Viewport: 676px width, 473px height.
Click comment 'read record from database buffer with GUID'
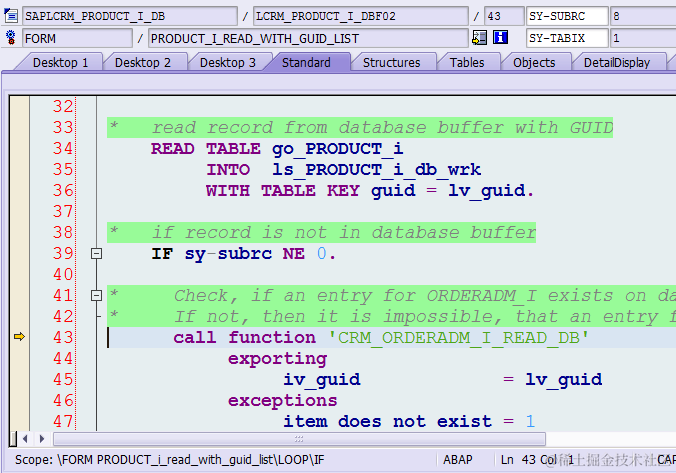pyautogui.click(x=382, y=128)
